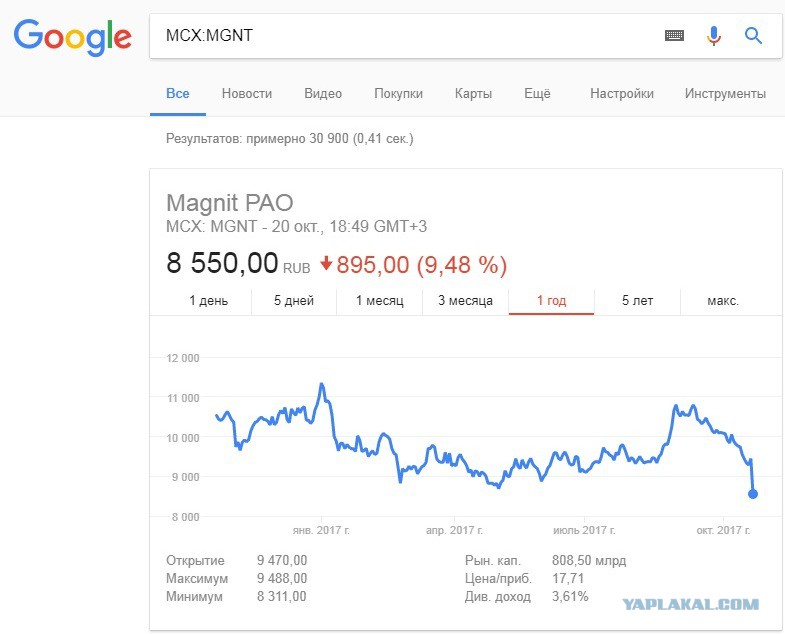Switch to the Новости tab
785x634 pixels.
[247, 94]
